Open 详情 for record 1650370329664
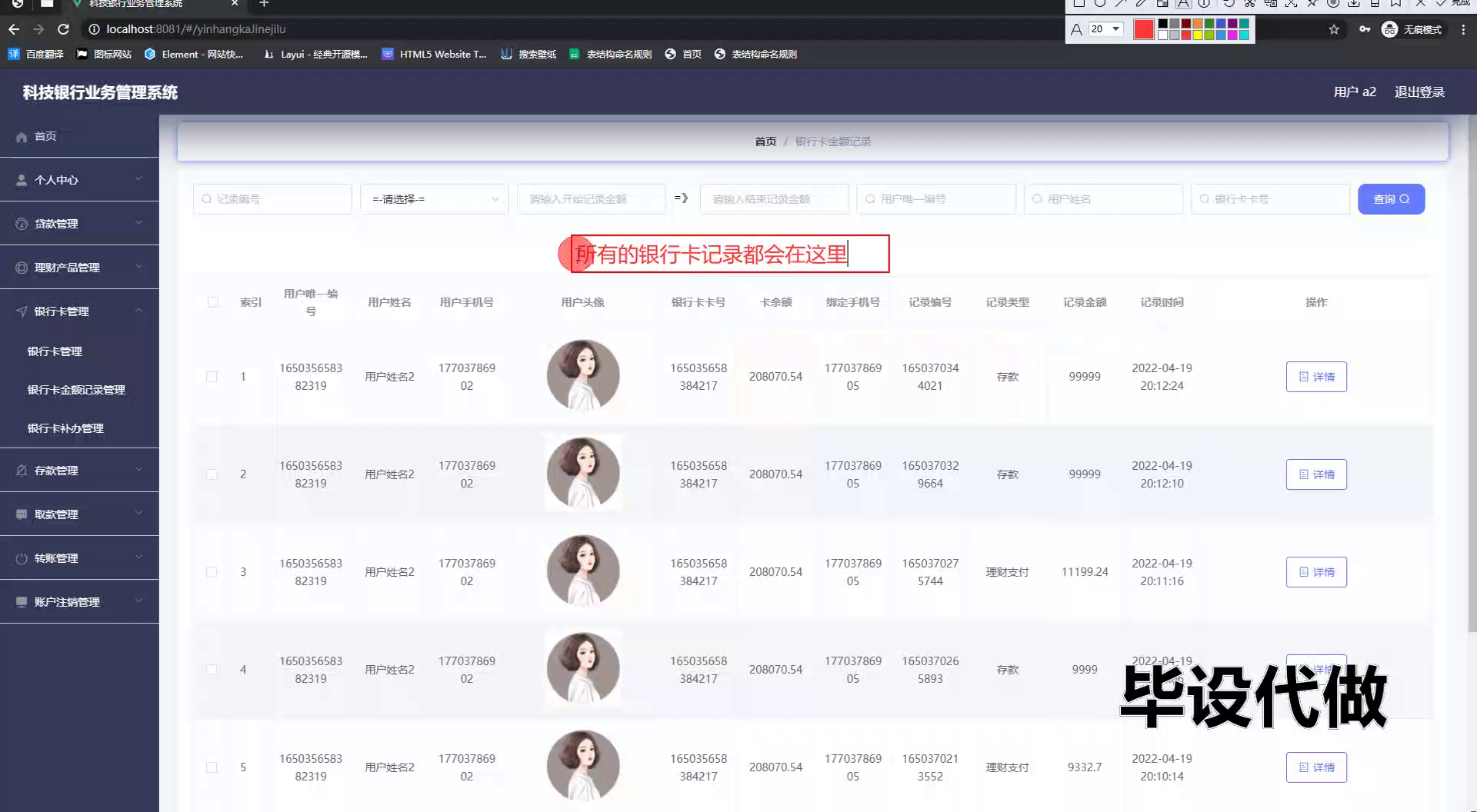Viewport: 1477px width, 812px height. pos(1316,474)
